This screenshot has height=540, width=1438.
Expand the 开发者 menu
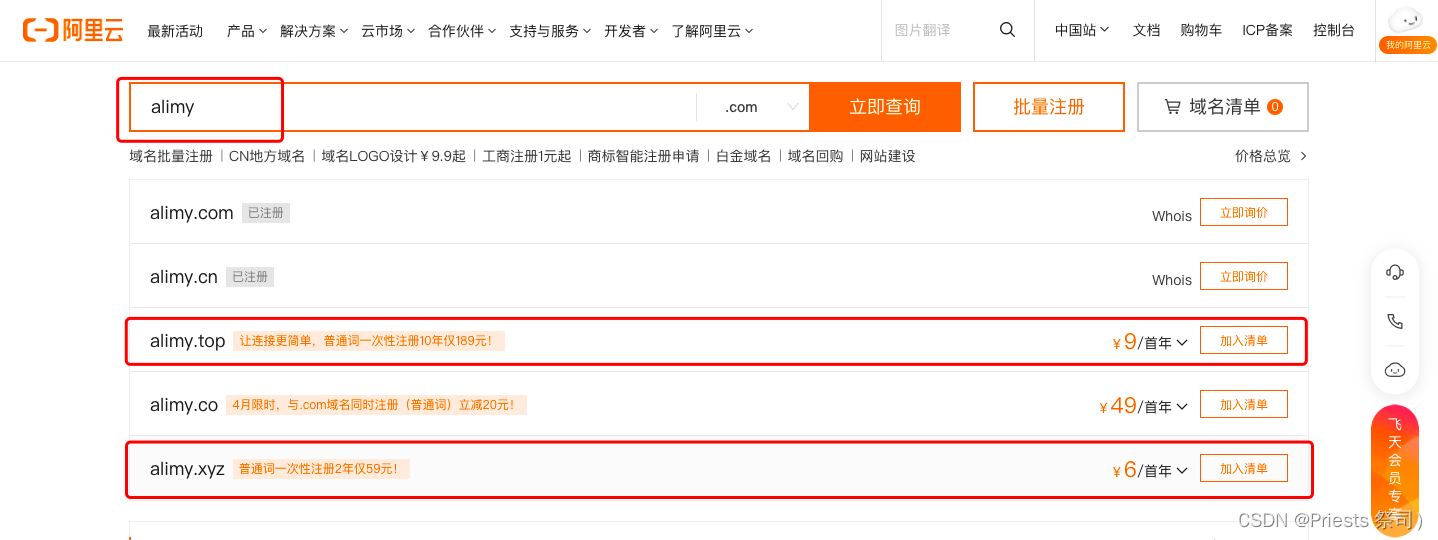click(631, 31)
